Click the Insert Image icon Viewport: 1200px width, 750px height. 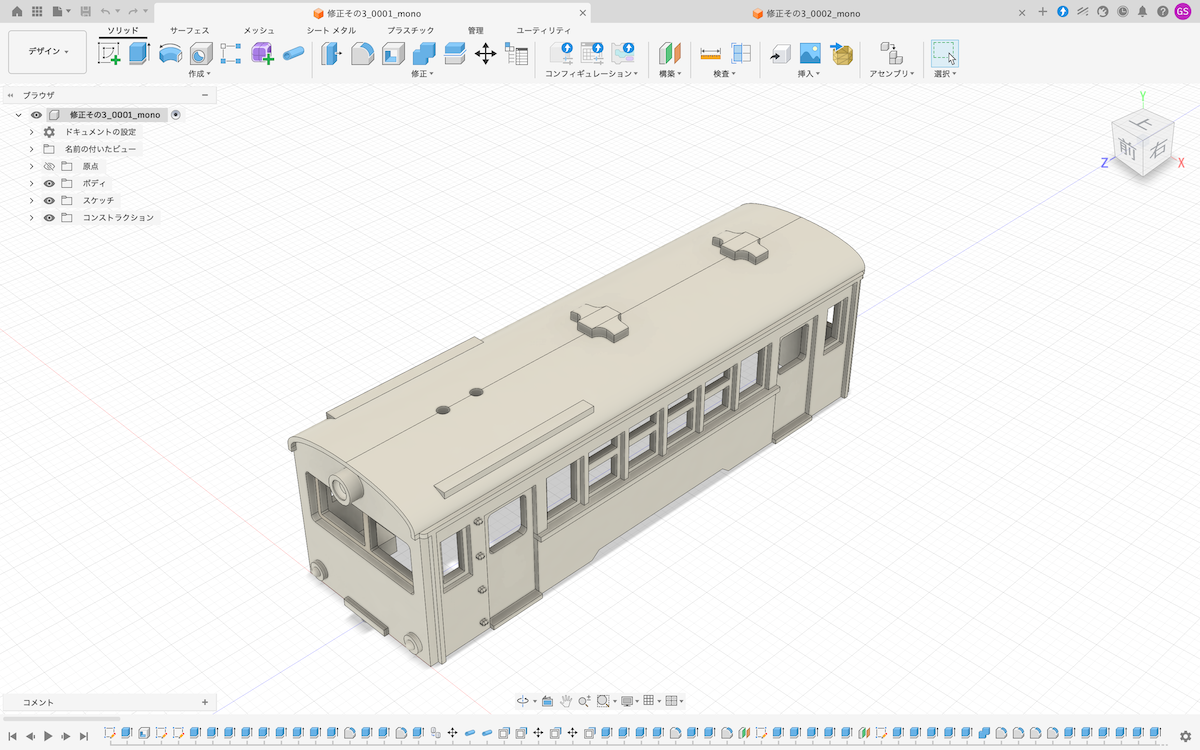point(811,54)
